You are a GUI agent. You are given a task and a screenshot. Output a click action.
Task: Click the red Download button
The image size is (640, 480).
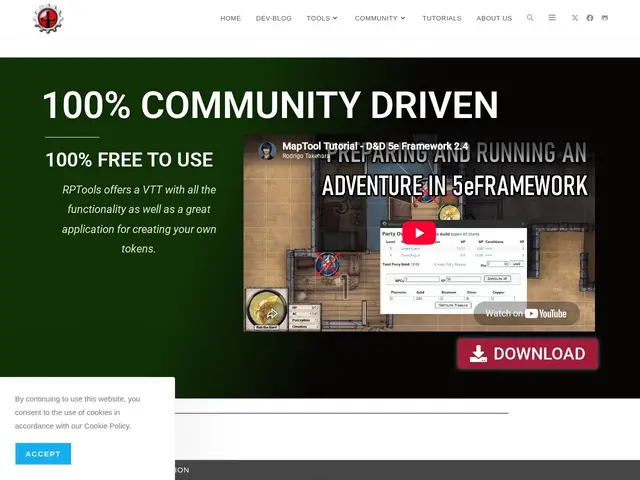(x=528, y=354)
